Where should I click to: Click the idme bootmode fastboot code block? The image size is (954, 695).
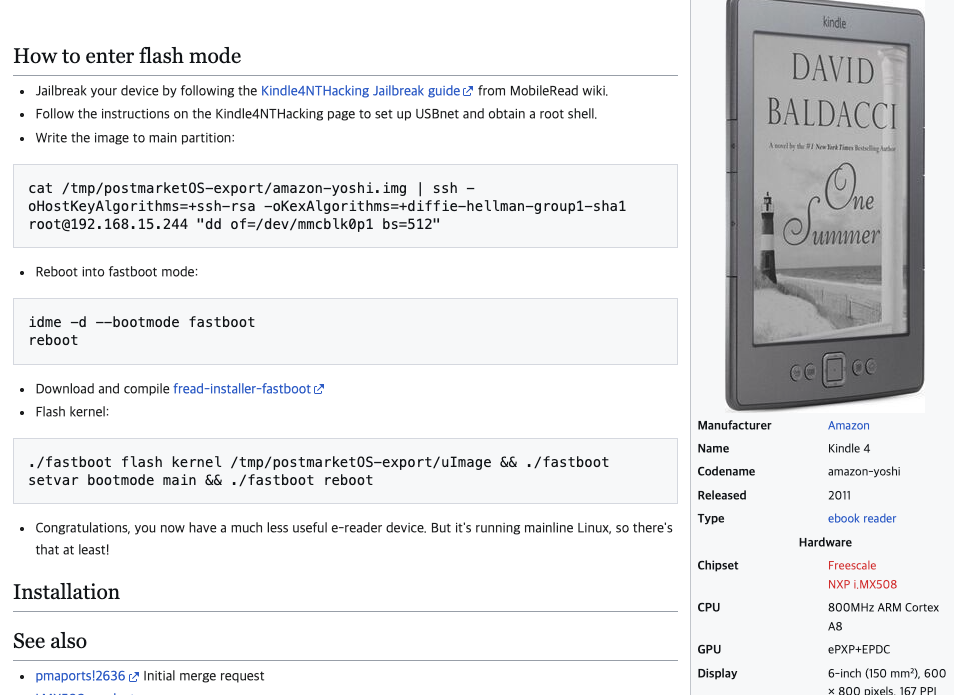pos(346,332)
